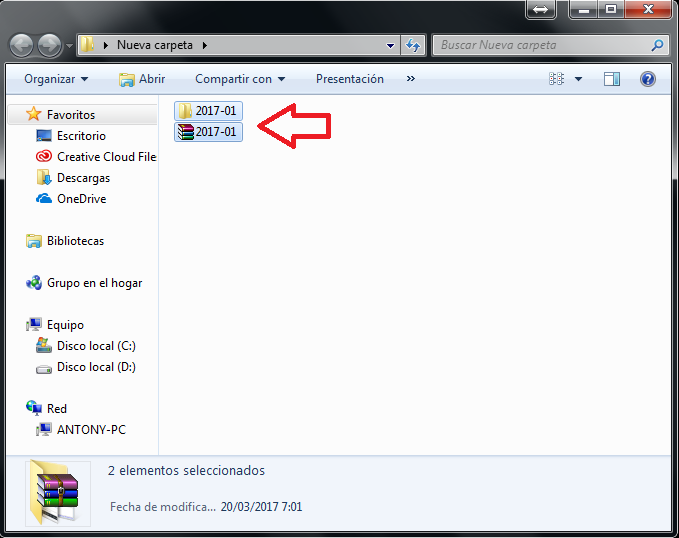Image resolution: width=679 pixels, height=538 pixels.
Task: Click the 2 elementos seleccionados text
Action: click(186, 470)
